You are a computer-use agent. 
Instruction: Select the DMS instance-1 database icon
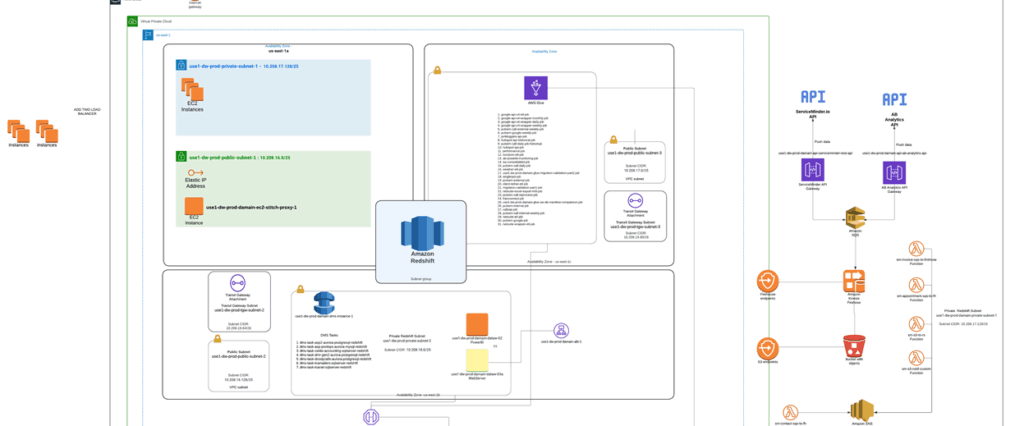324,303
